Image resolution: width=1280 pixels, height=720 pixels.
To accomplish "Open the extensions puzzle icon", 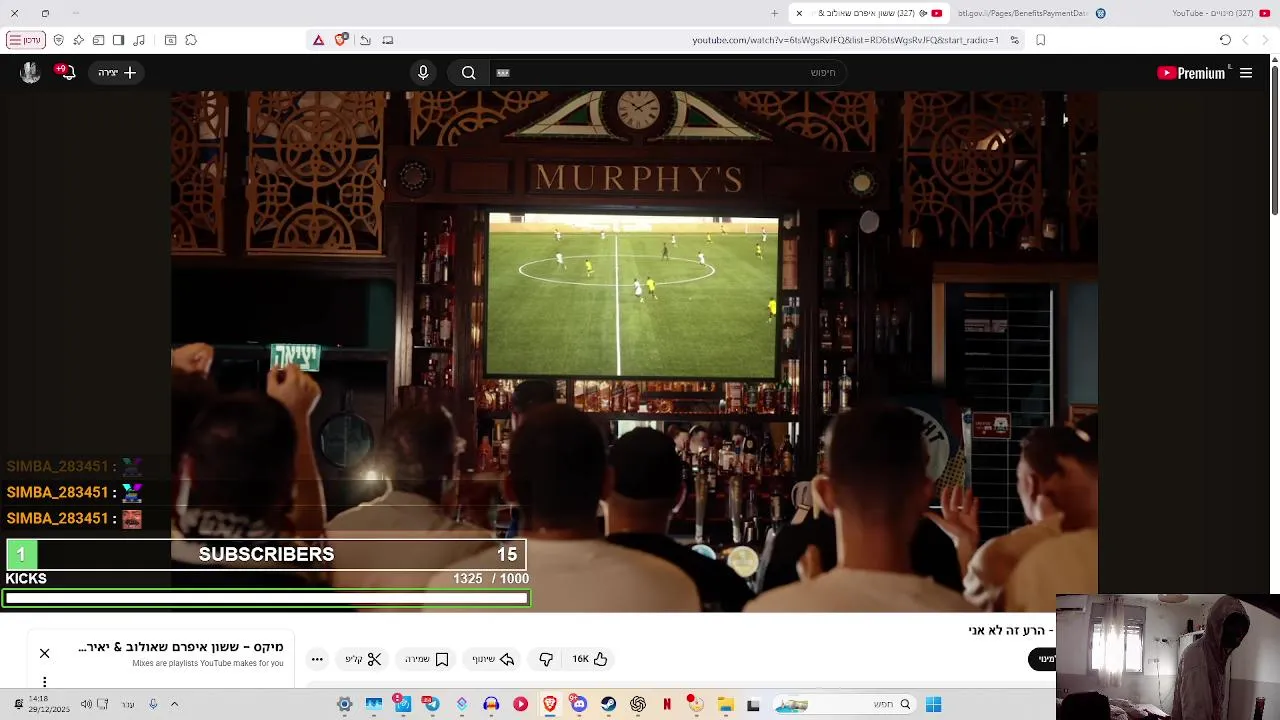I will pyautogui.click(x=191, y=40).
